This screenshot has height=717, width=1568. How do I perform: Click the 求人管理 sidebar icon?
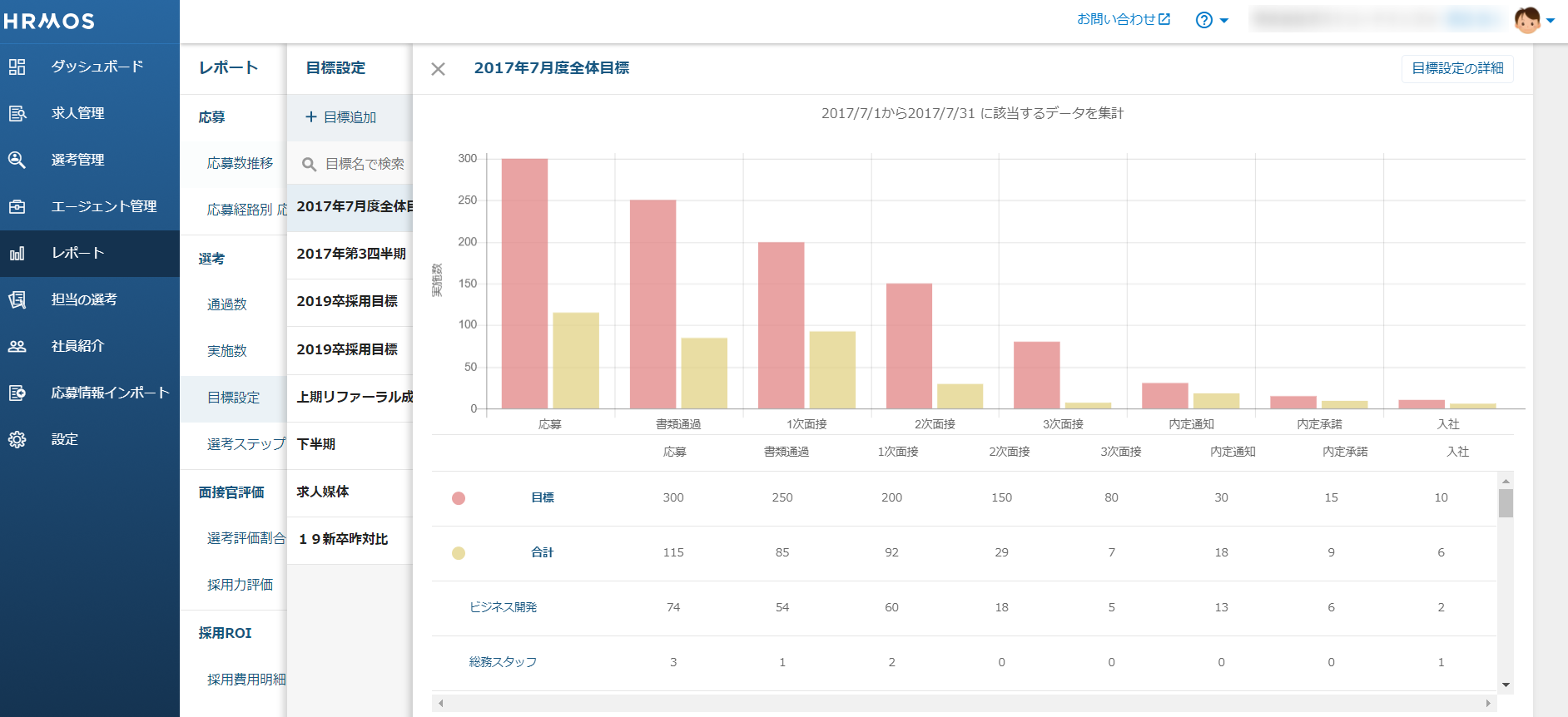17,113
